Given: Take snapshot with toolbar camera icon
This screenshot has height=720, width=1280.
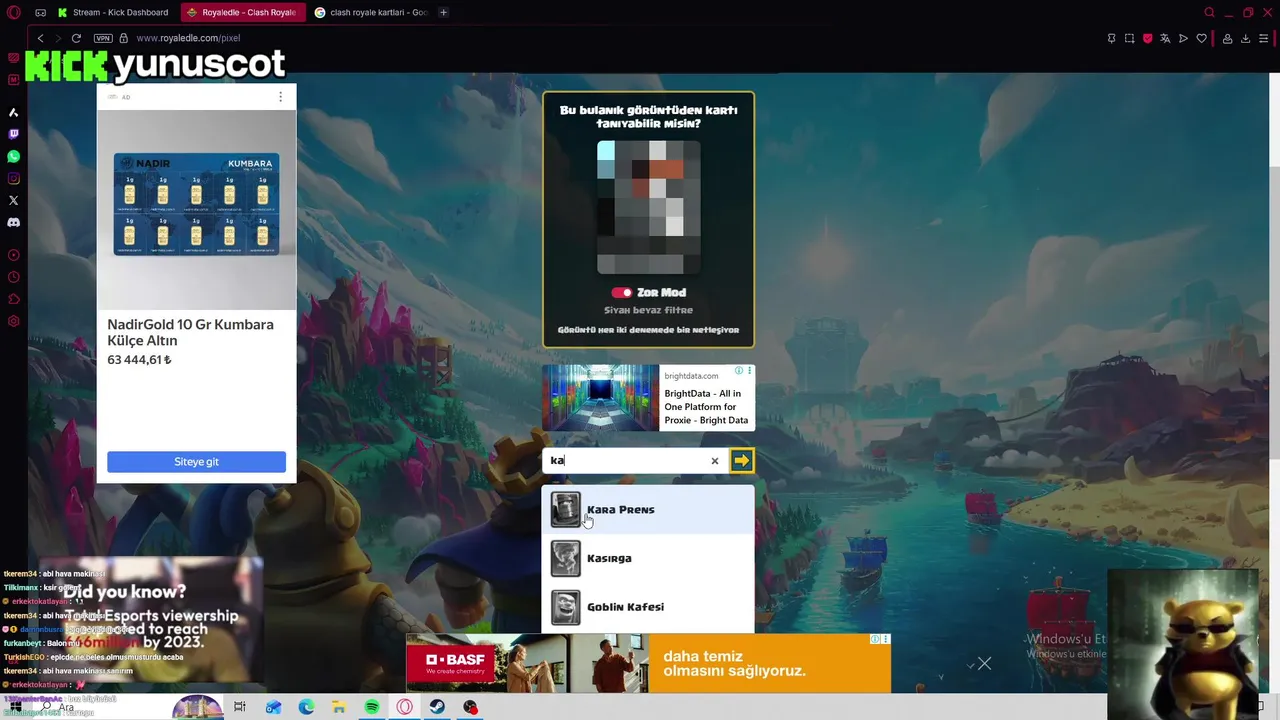Looking at the screenshot, I should click(x=1129, y=38).
